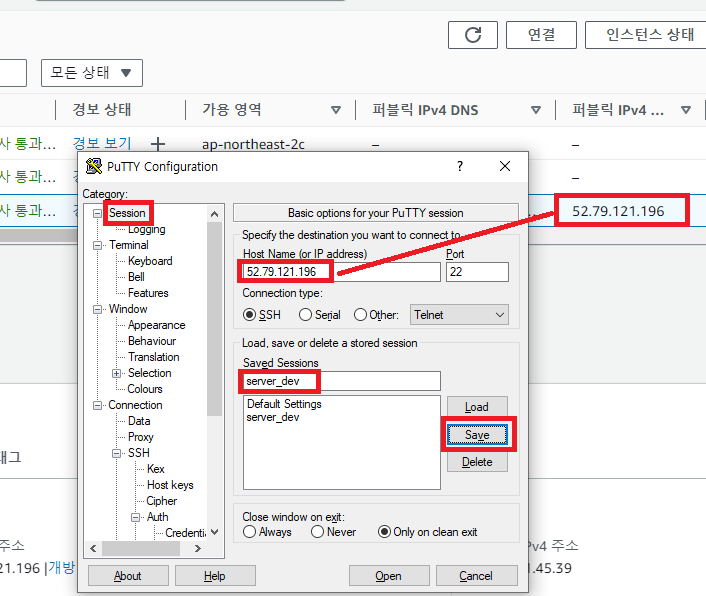706x596 pixels.
Task: Collapse the Auth tree node
Action: click(136, 517)
